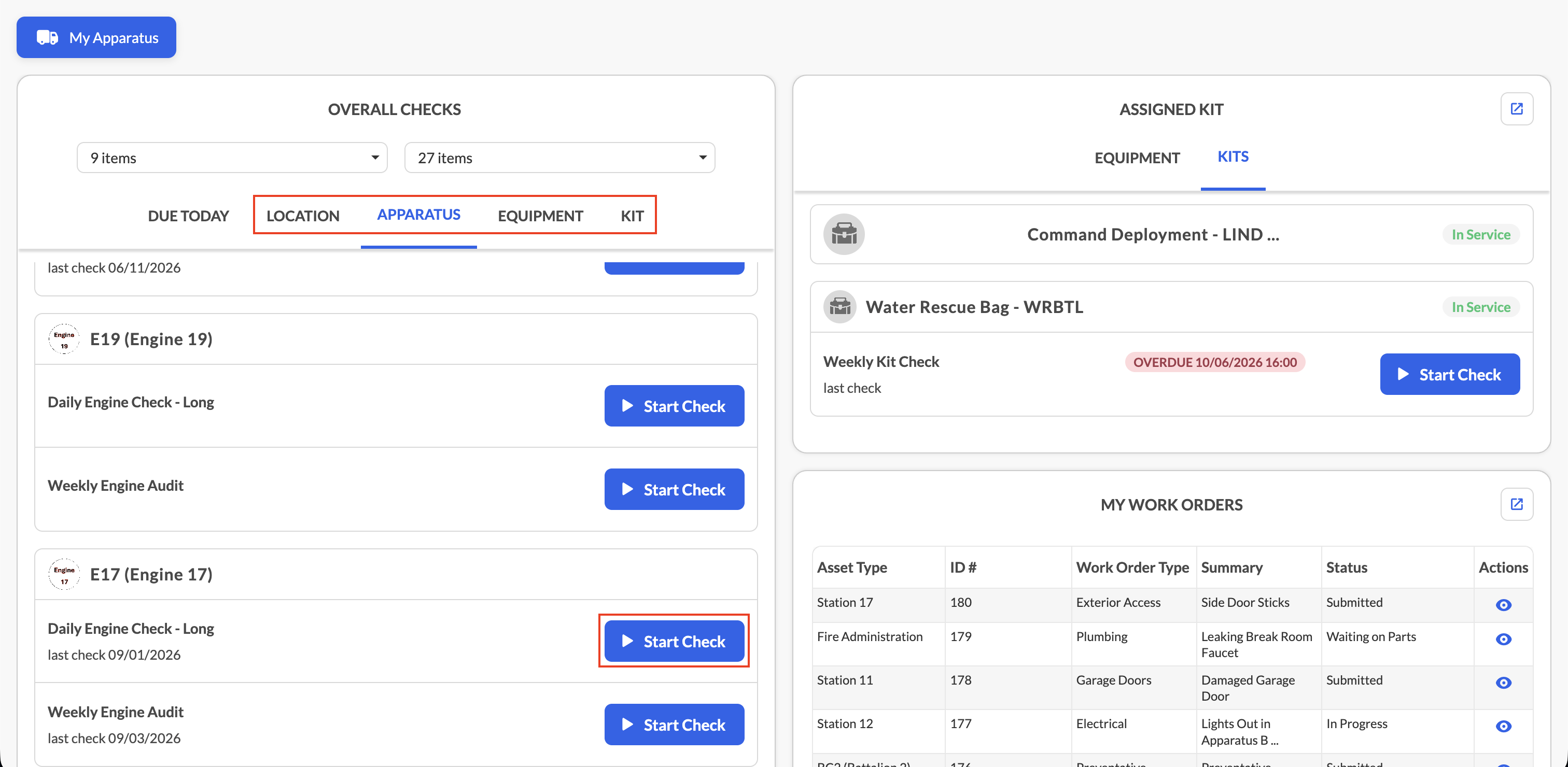View work order 178 with eye icon
Viewport: 1568px width, 767px height.
click(x=1503, y=683)
